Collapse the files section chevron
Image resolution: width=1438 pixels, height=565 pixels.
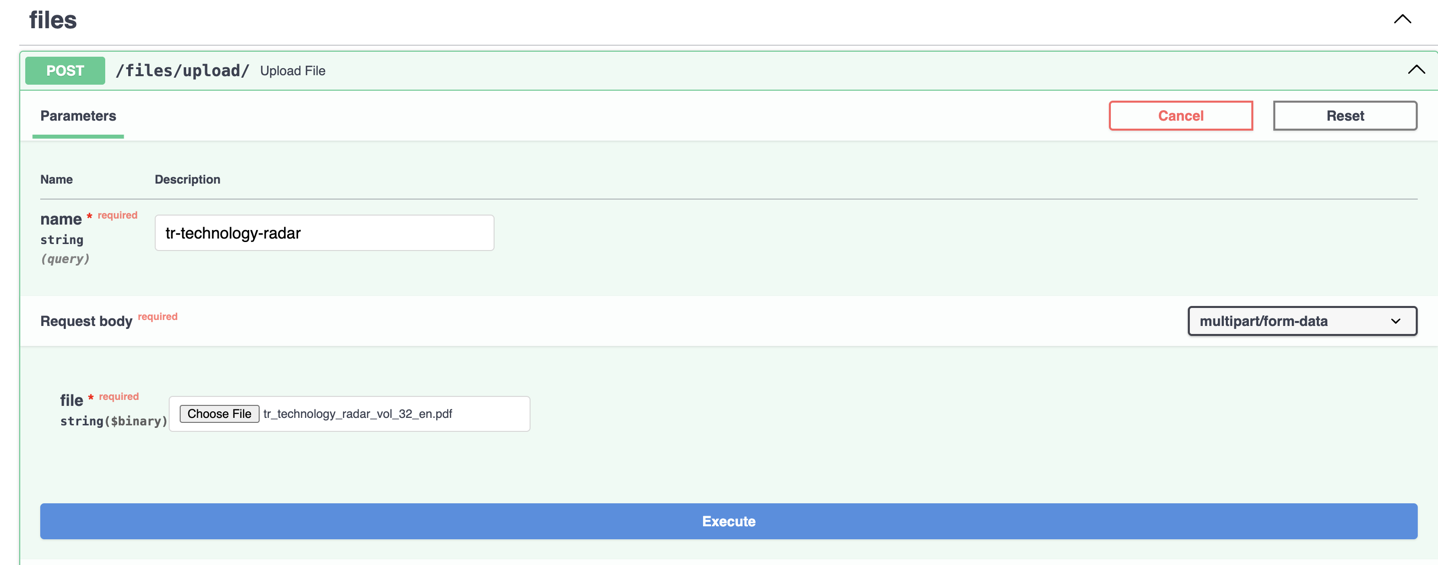coord(1402,19)
